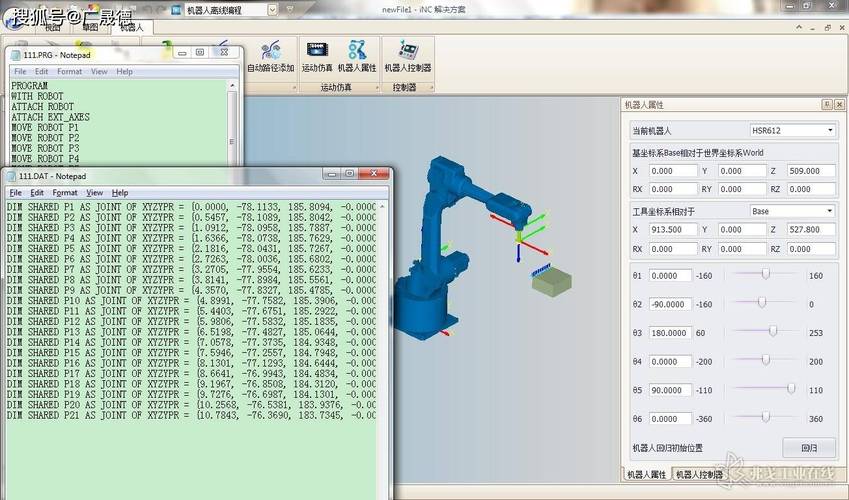Screen dimensions: 849x500
Task: Adjust the θ3 joint slider handle
Action: 773,331
